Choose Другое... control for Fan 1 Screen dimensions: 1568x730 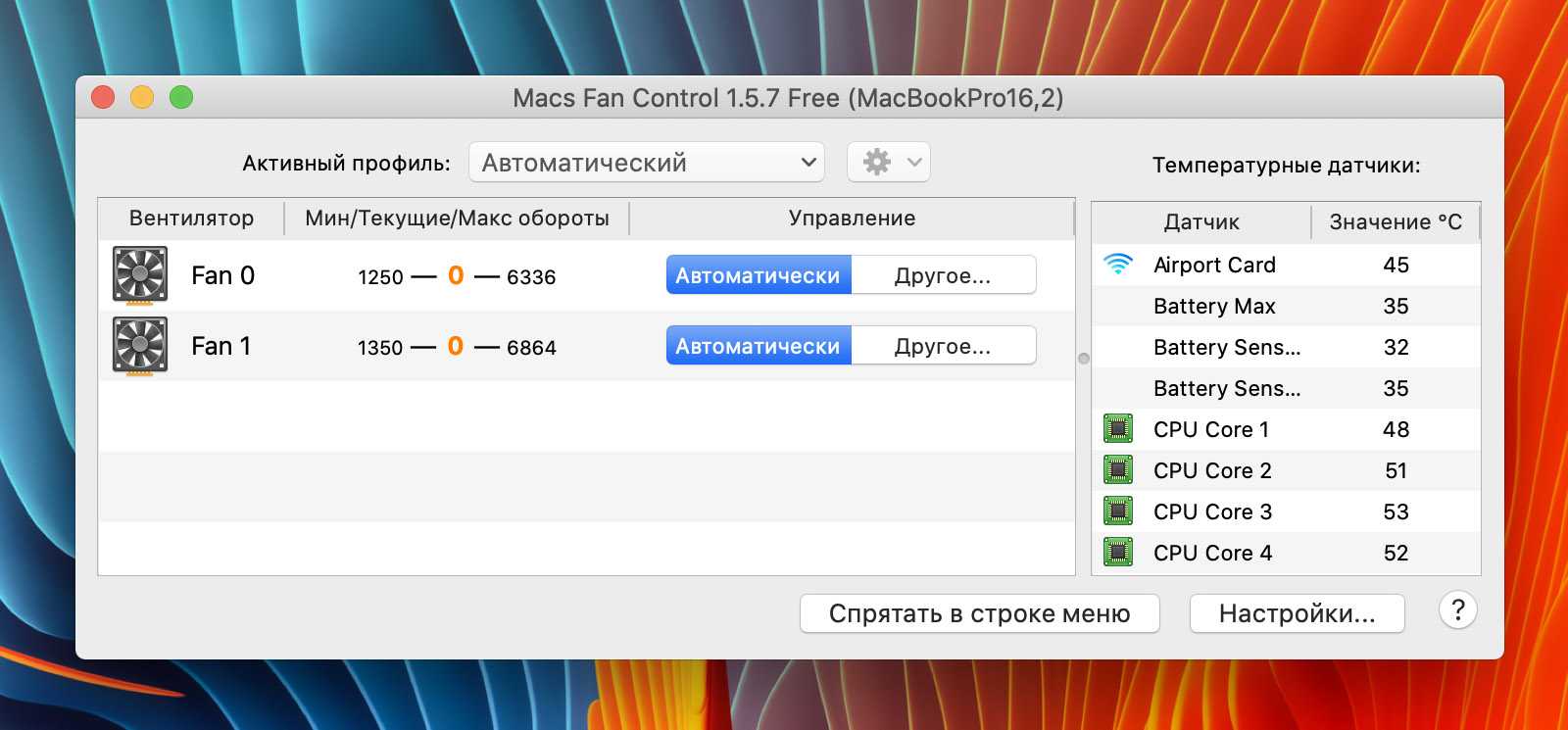[943, 346]
